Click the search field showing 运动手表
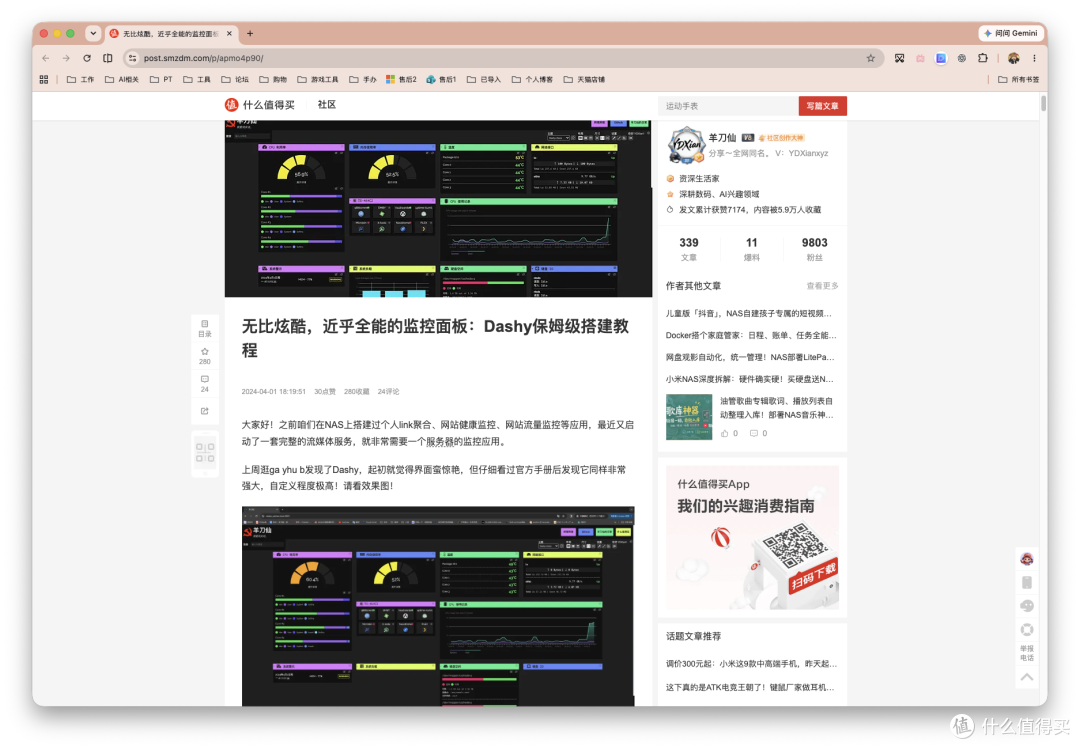Image resolution: width=1080 pixels, height=749 pixels. click(x=728, y=106)
